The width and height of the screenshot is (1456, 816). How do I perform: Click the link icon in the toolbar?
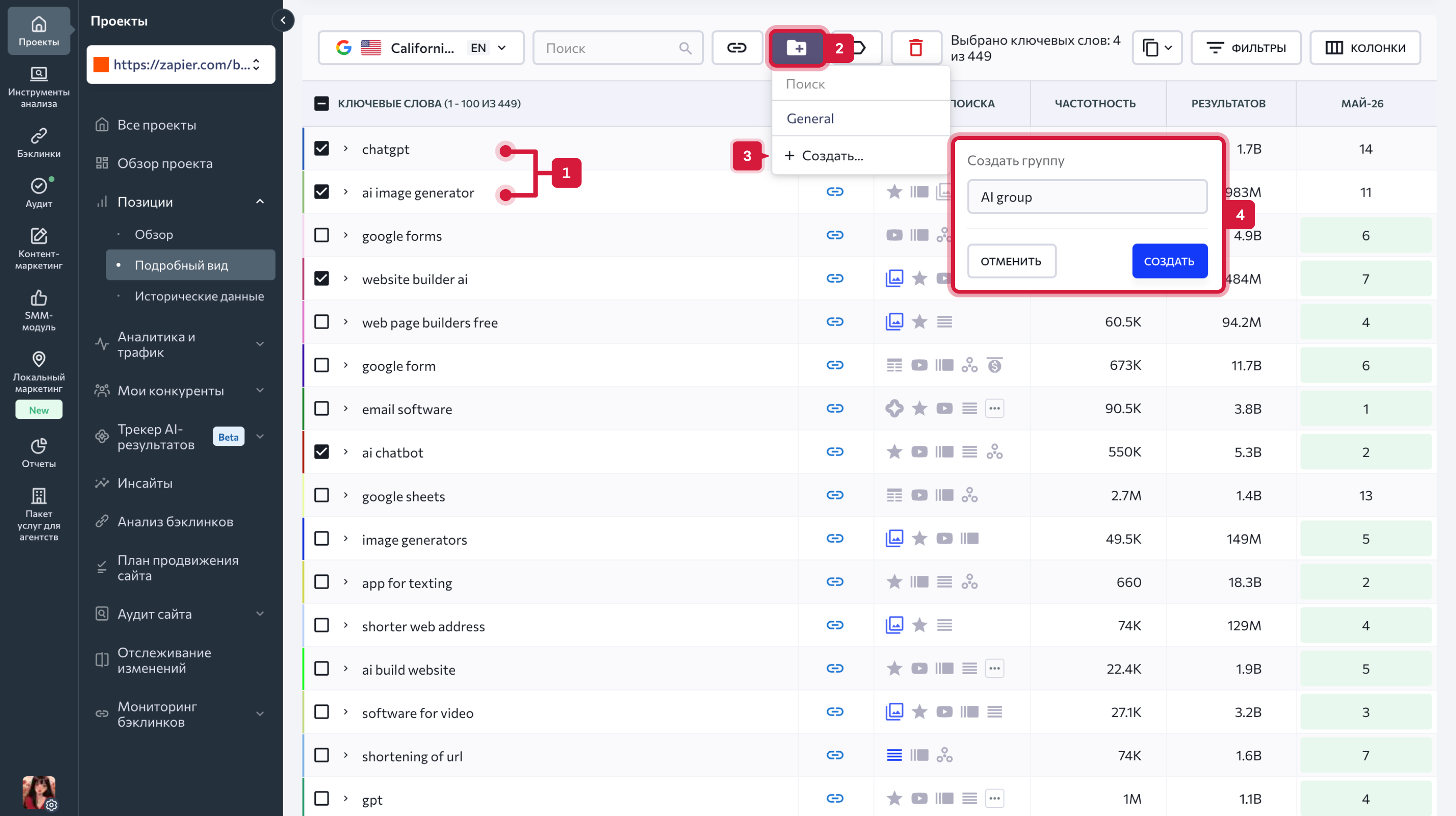pos(737,47)
